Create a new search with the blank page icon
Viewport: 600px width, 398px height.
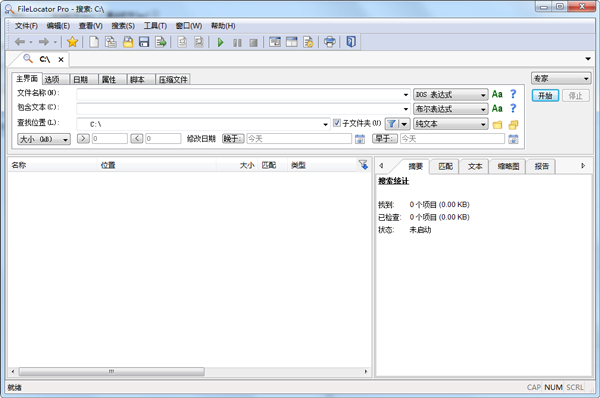point(94,42)
